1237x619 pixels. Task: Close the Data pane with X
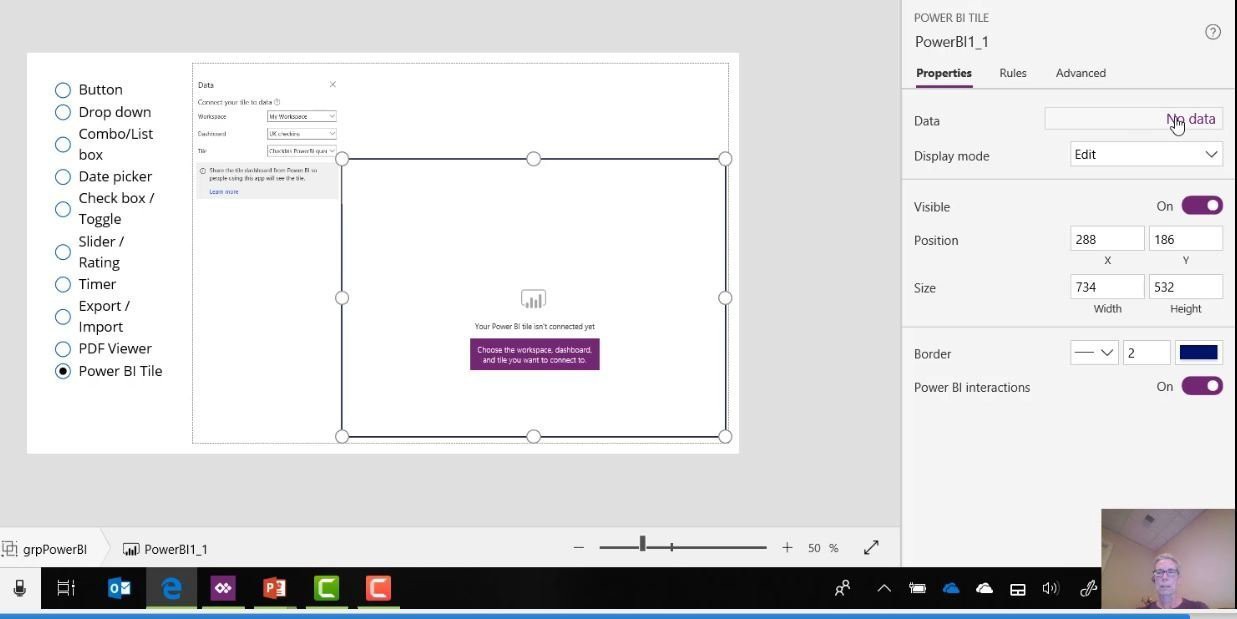pyautogui.click(x=333, y=84)
